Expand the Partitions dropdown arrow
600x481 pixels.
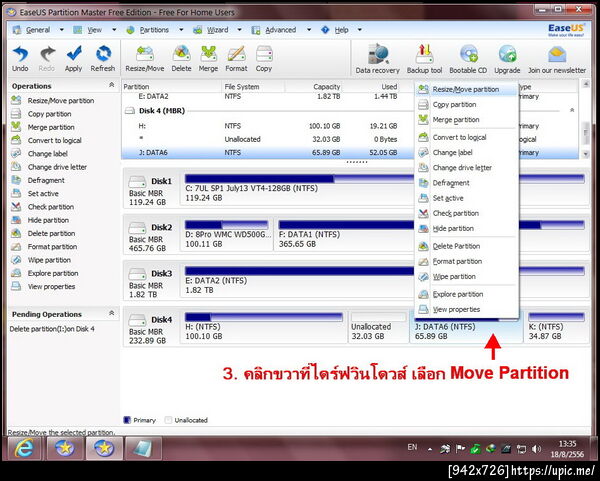coord(181,30)
